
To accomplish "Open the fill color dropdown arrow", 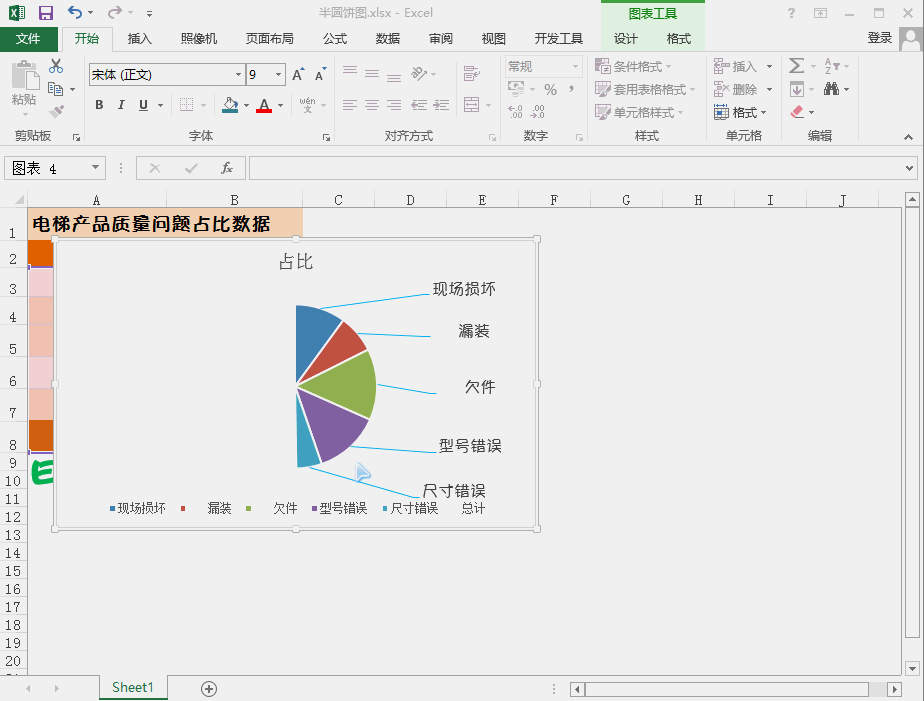I will 246,105.
